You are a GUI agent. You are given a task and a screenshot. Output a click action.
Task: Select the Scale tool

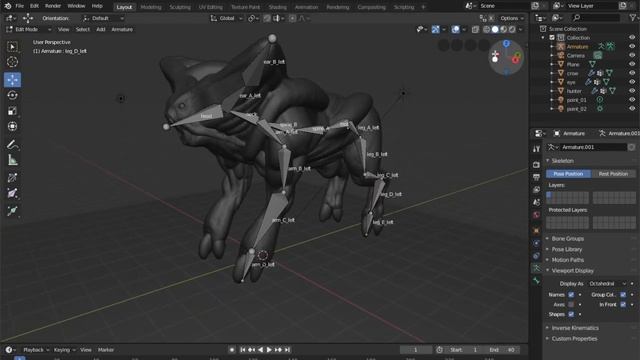point(12,111)
